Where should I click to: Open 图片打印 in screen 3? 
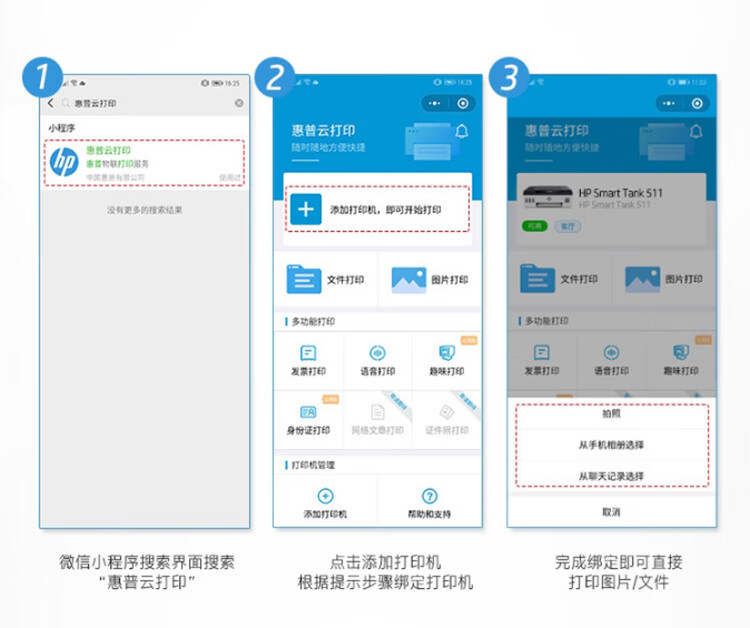664,278
